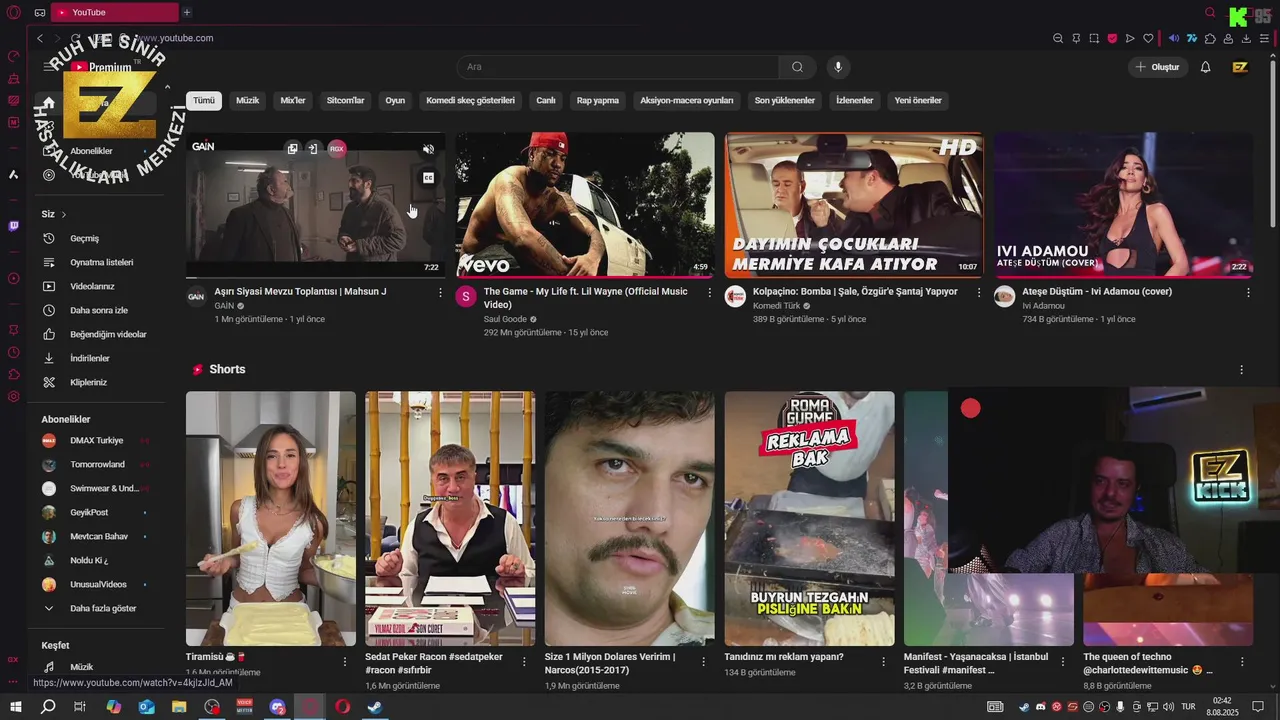Image resolution: width=1280 pixels, height=720 pixels.
Task: Open Beğendiğim videolar in sidebar
Action: [98, 335]
